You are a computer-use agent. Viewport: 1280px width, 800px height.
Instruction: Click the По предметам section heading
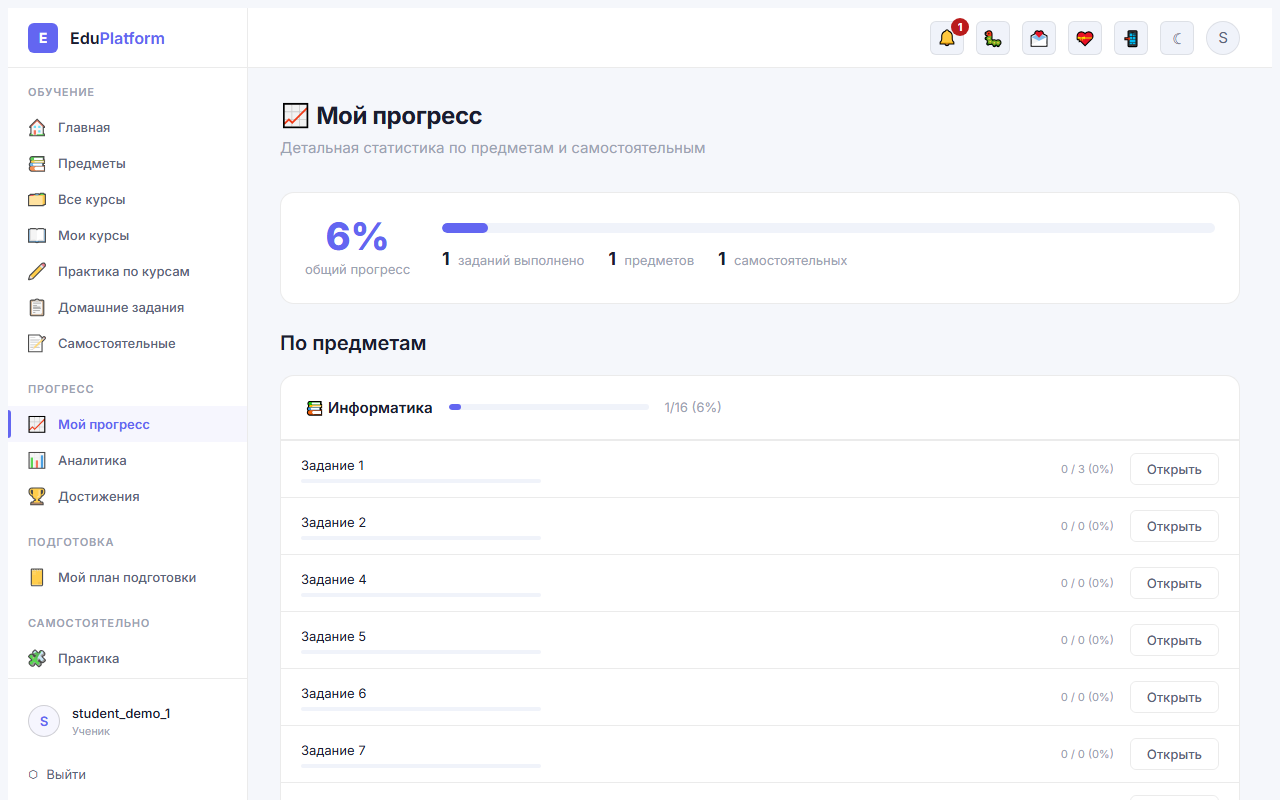[353, 343]
